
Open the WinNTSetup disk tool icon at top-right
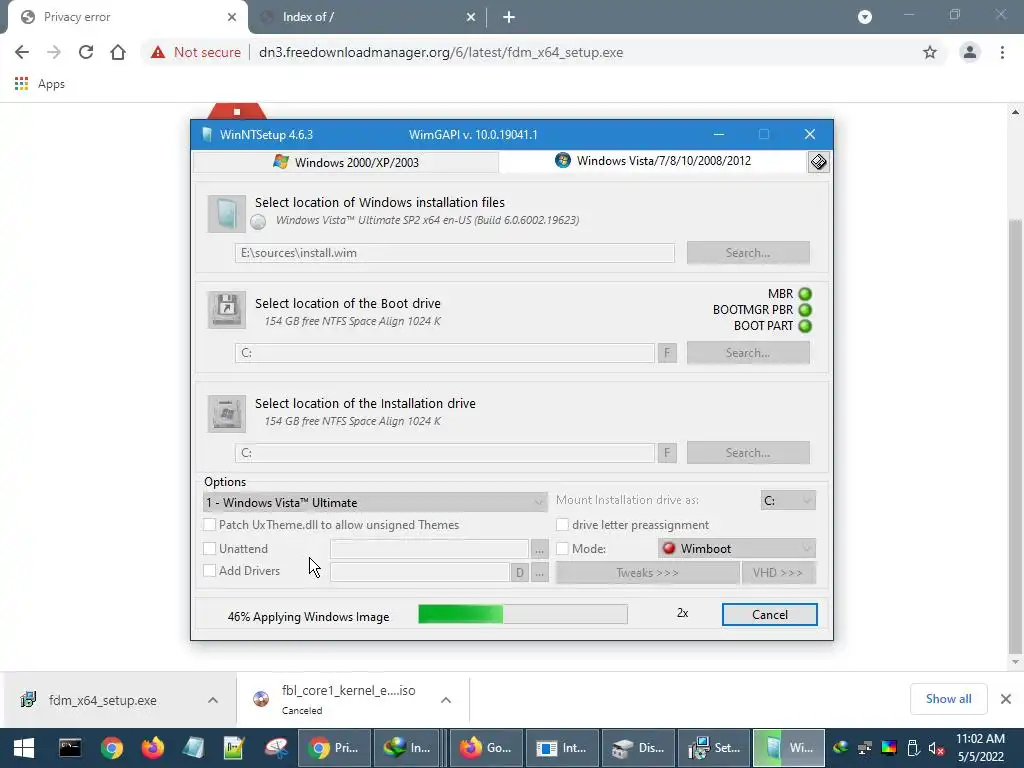(x=818, y=162)
